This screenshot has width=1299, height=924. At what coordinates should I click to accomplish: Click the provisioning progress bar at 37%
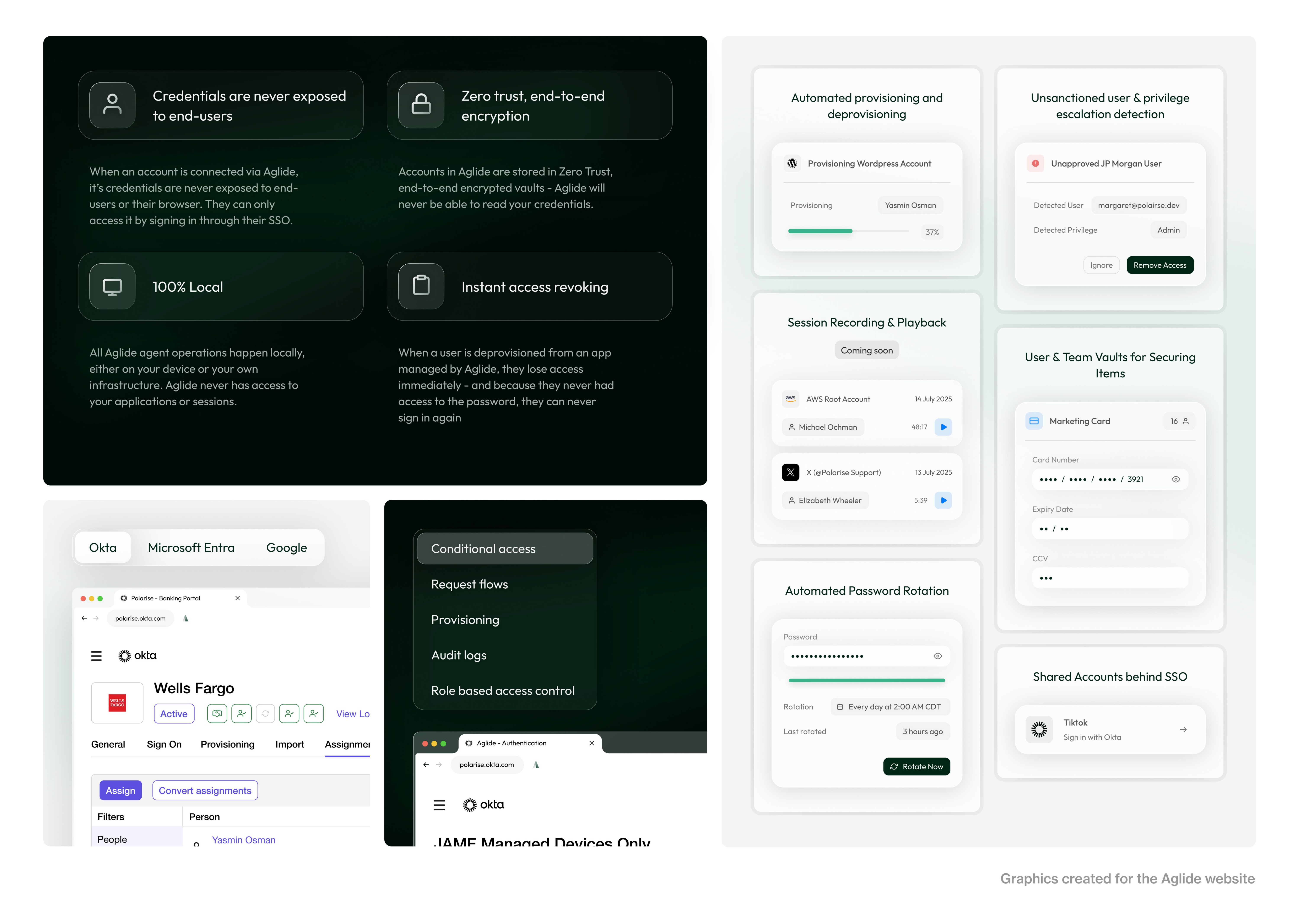point(847,231)
